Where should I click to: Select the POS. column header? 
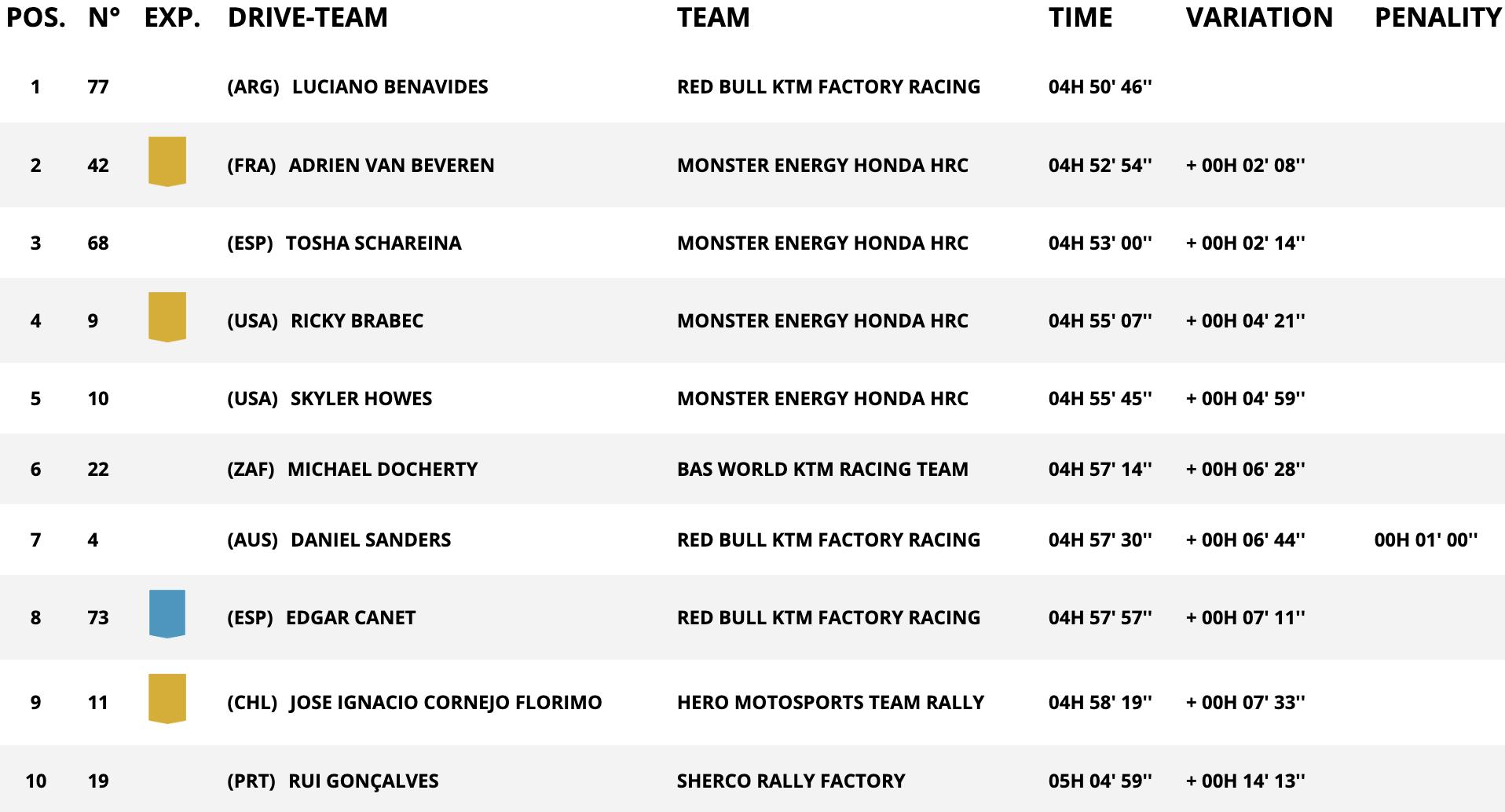36,17
